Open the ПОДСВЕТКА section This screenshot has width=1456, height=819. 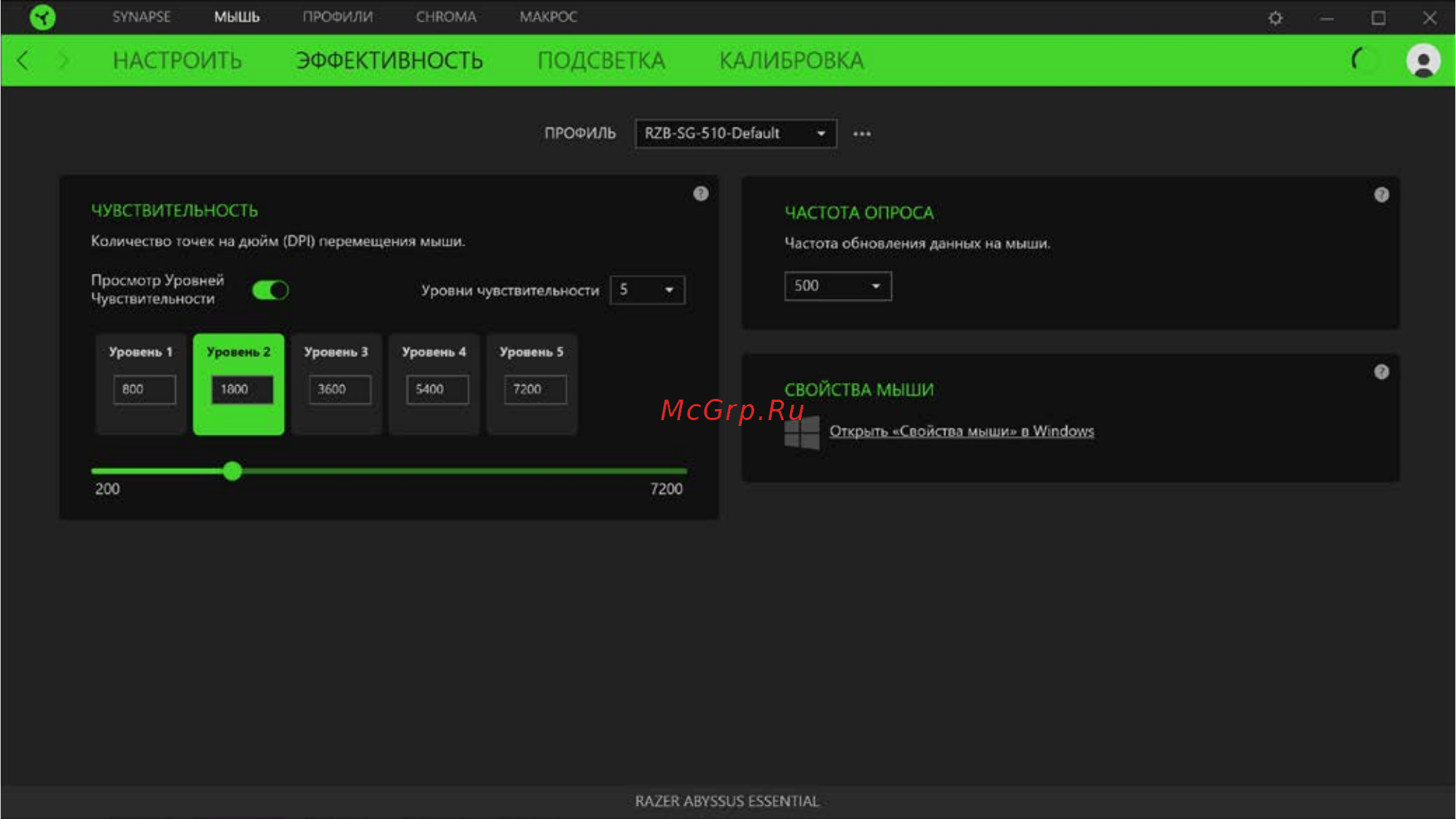[x=601, y=61]
